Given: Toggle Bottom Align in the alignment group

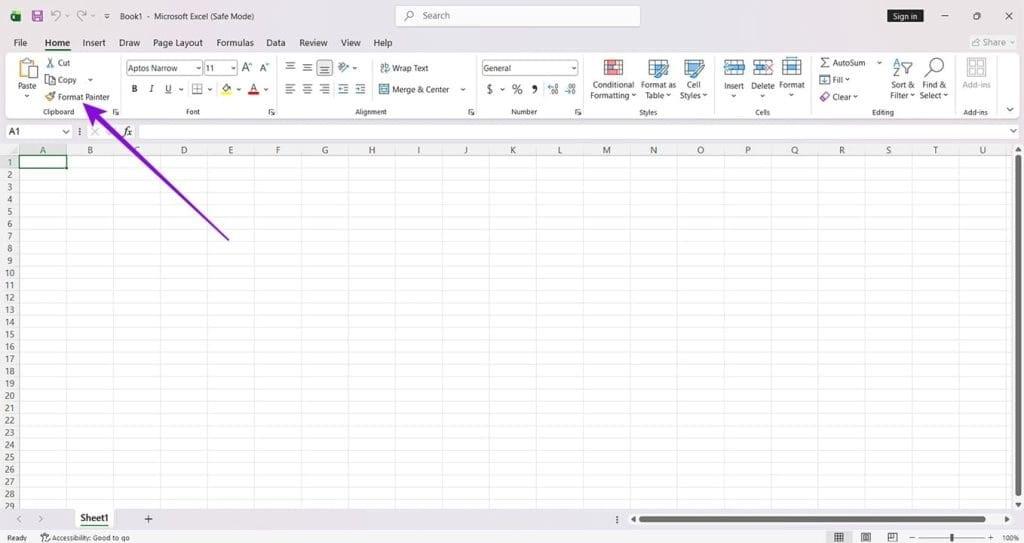Looking at the screenshot, I should [x=325, y=67].
